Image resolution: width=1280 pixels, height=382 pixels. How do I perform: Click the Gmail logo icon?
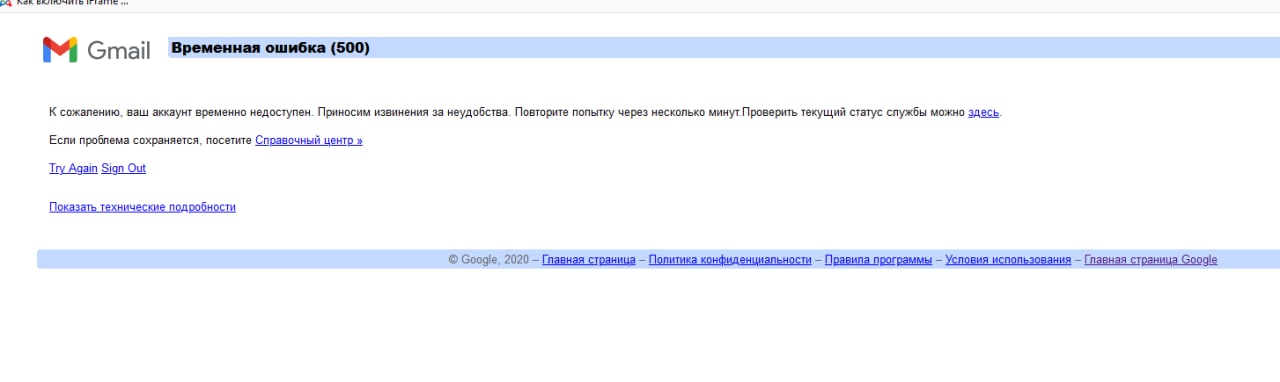pos(60,50)
